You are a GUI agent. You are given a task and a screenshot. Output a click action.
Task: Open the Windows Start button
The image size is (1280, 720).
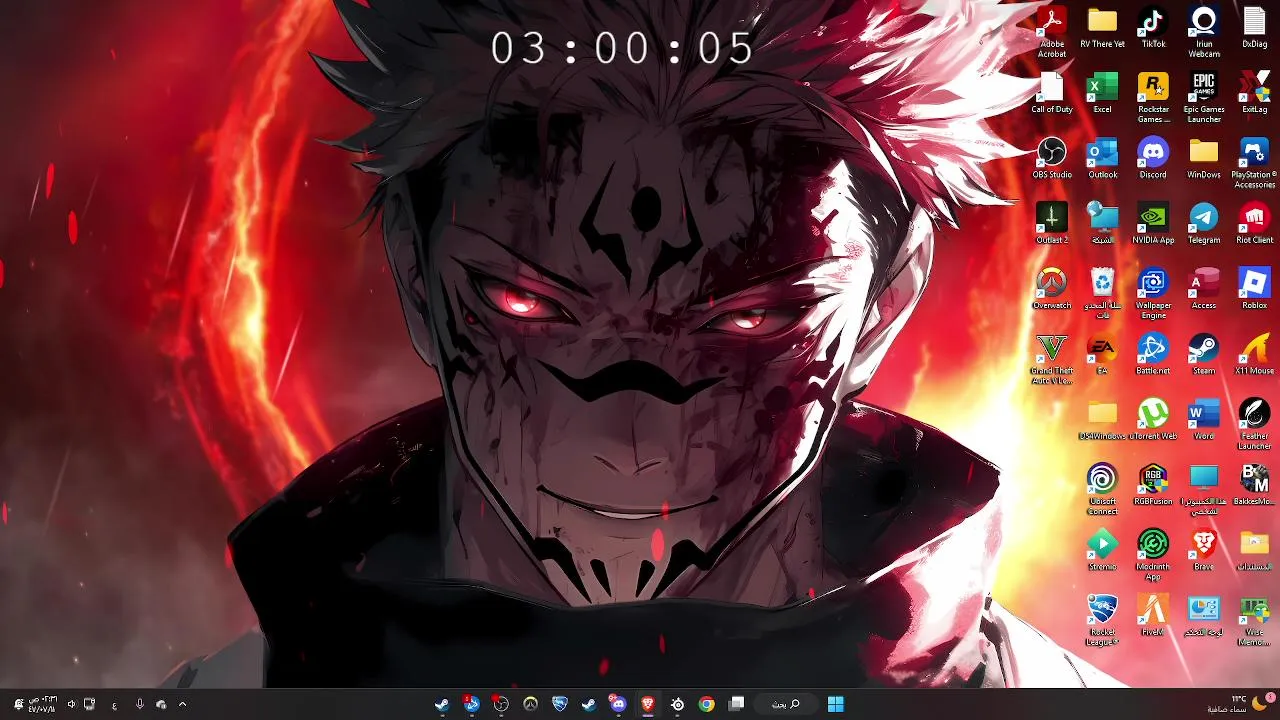tap(836, 704)
